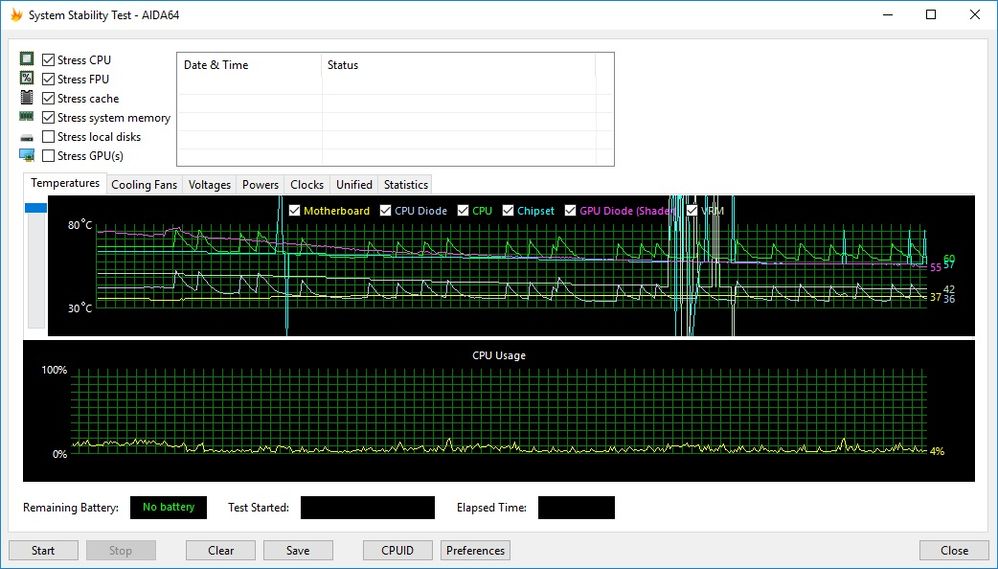The width and height of the screenshot is (998, 569).
Task: Toggle the green CPU graph legend checkbox
Action: tap(463, 211)
